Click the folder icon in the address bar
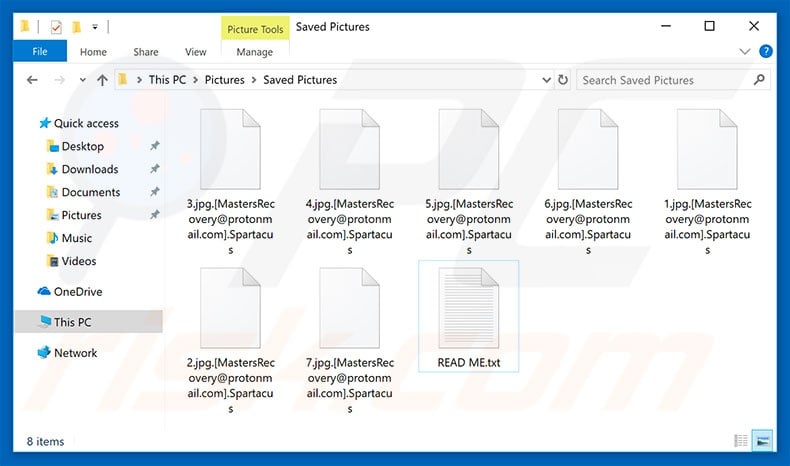The image size is (790, 466). tap(122, 79)
